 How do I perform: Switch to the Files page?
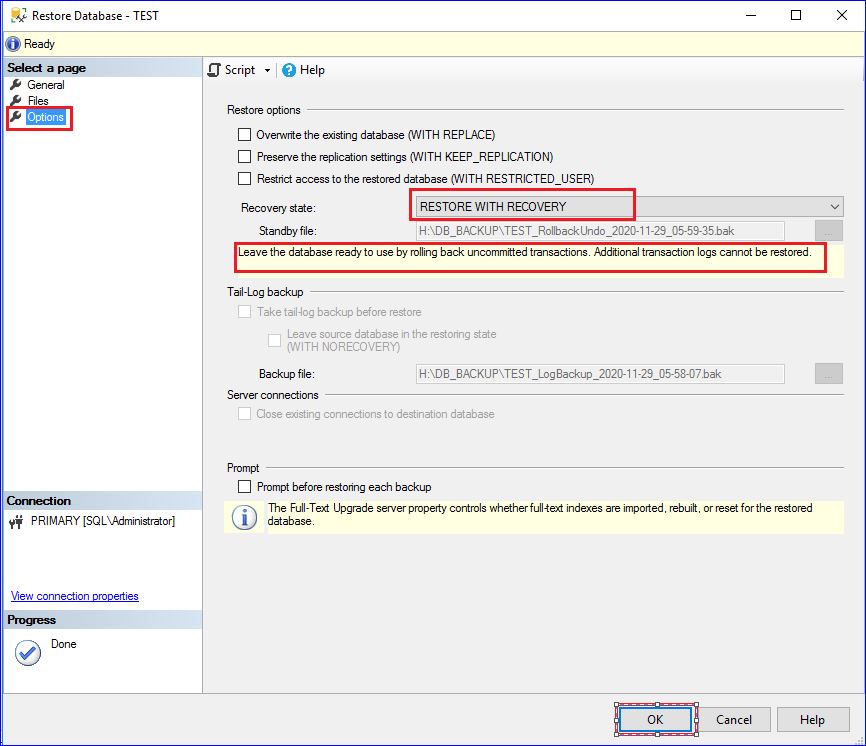[38, 101]
